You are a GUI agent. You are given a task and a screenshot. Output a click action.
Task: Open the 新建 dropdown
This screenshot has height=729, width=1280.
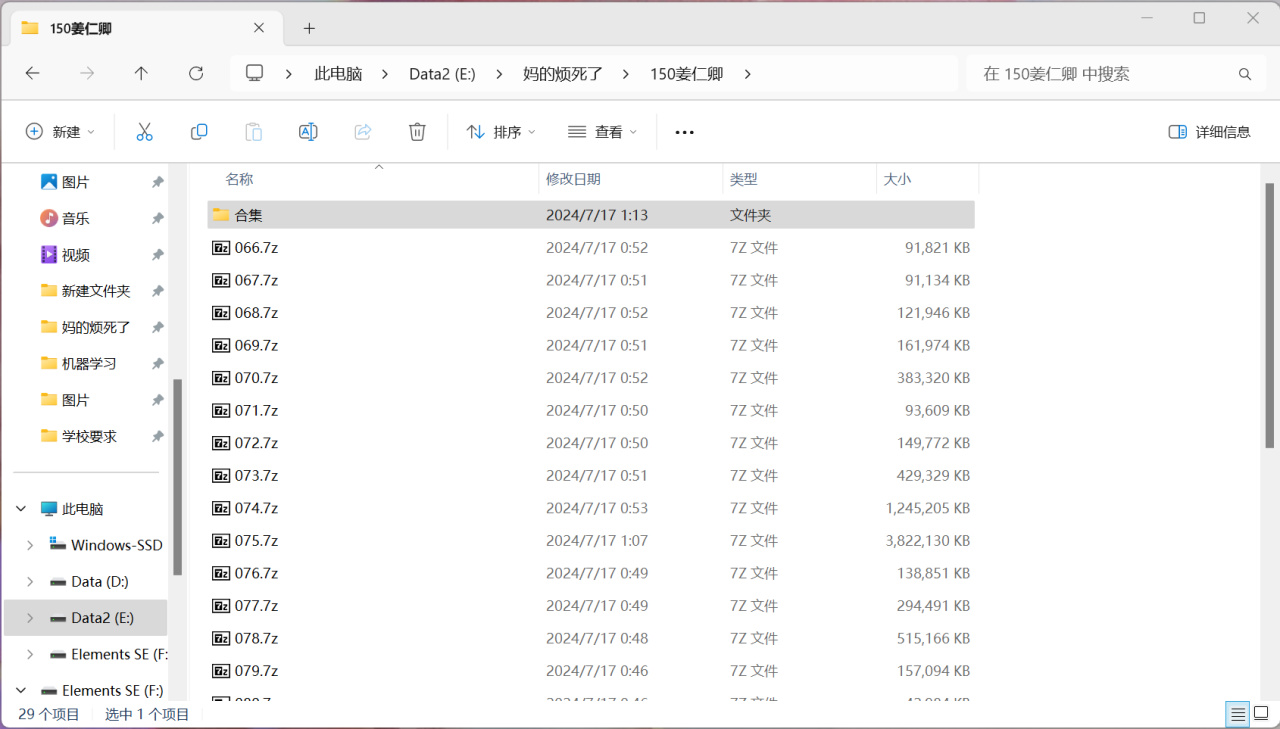click(60, 132)
